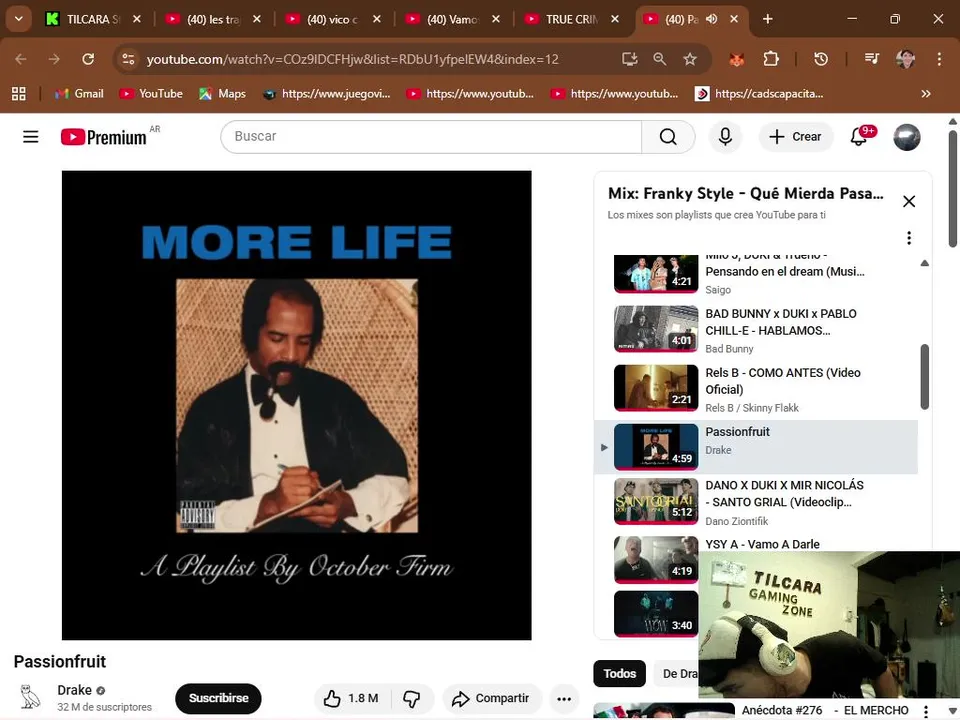Open media controls icon in toolbar
Viewport: 960px width, 720px height.
872,59
